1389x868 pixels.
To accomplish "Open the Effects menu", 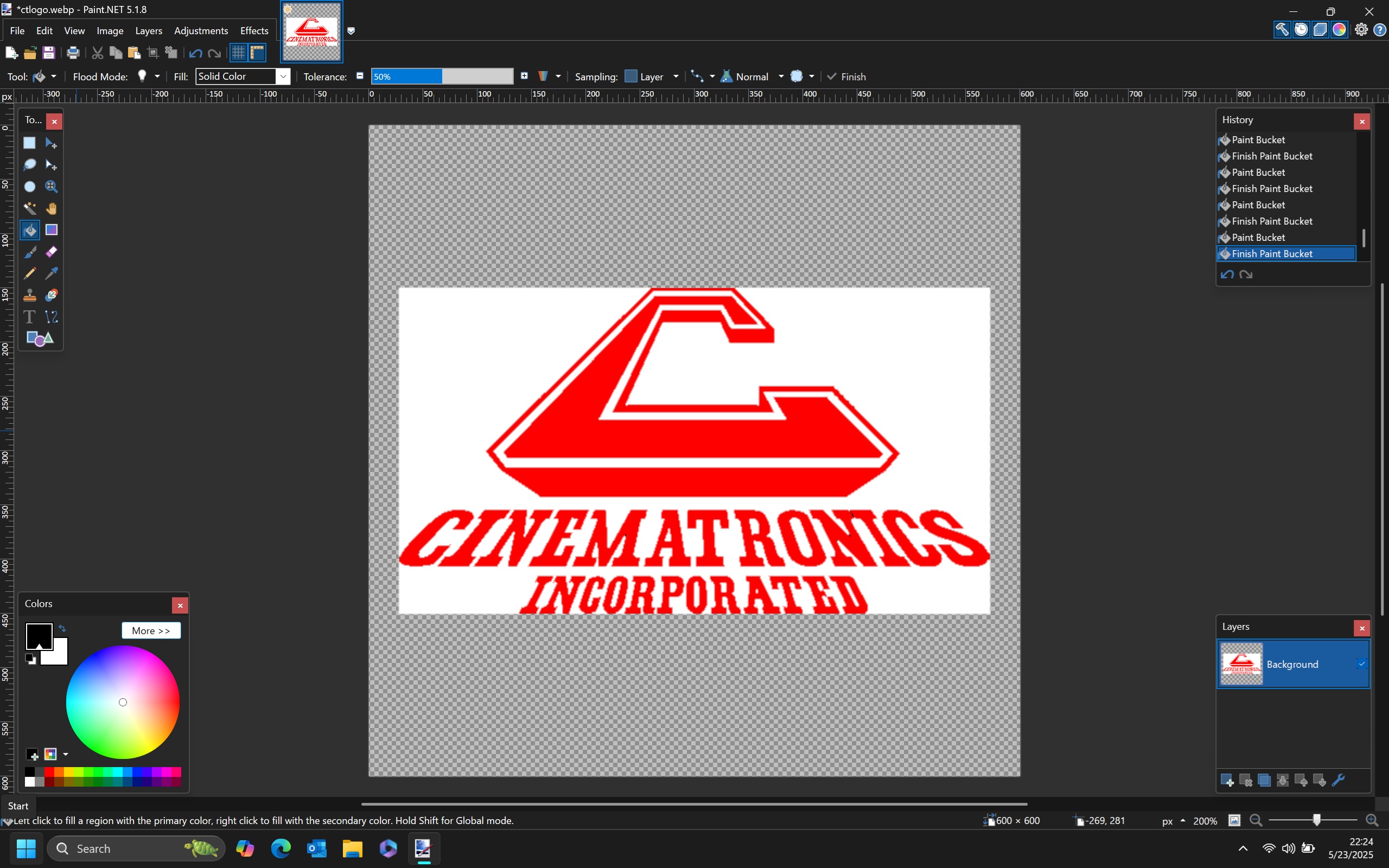I will click(254, 30).
